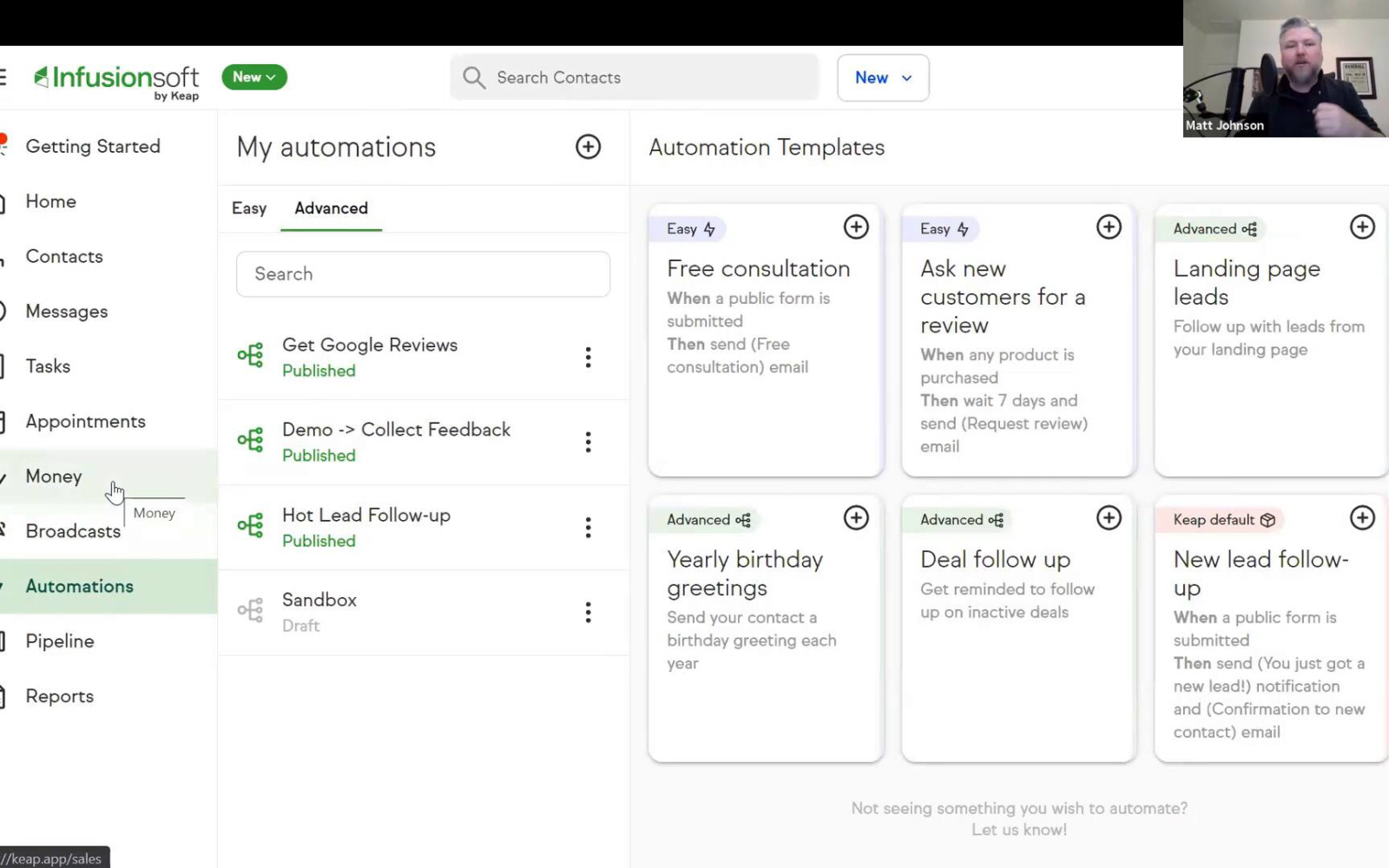Switch to the Easy tab
Screen dimensions: 1389x868
pos(249,208)
